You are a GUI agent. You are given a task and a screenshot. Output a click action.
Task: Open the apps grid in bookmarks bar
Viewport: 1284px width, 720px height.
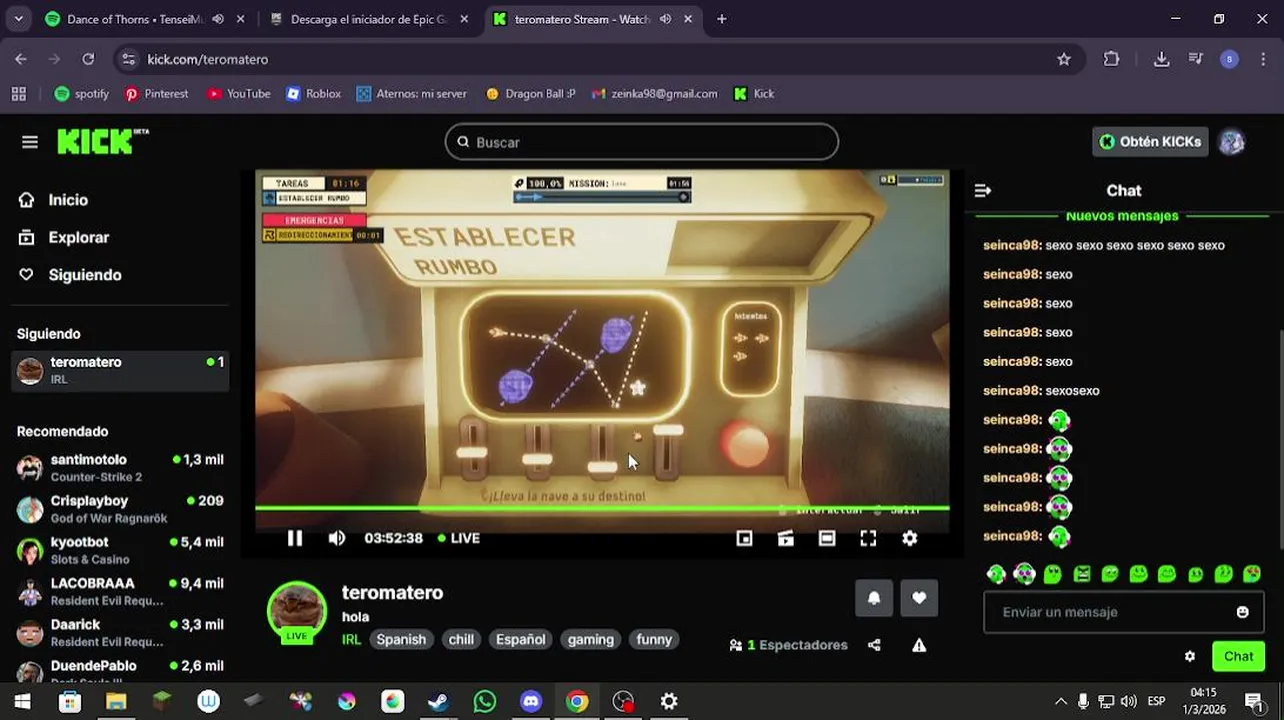coord(18,94)
